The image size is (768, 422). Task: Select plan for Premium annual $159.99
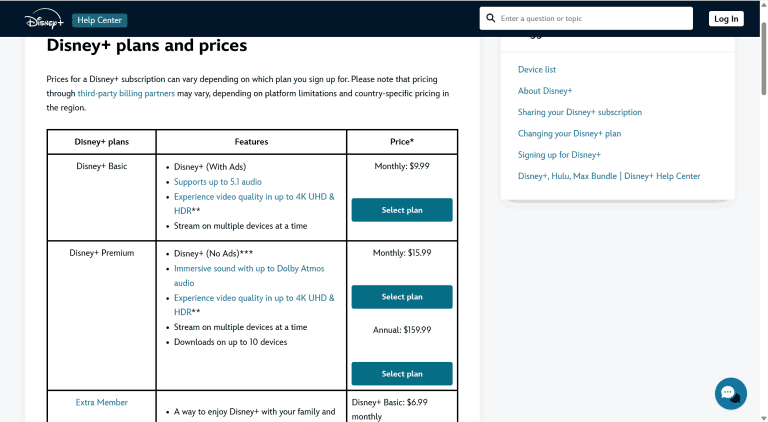coord(401,374)
